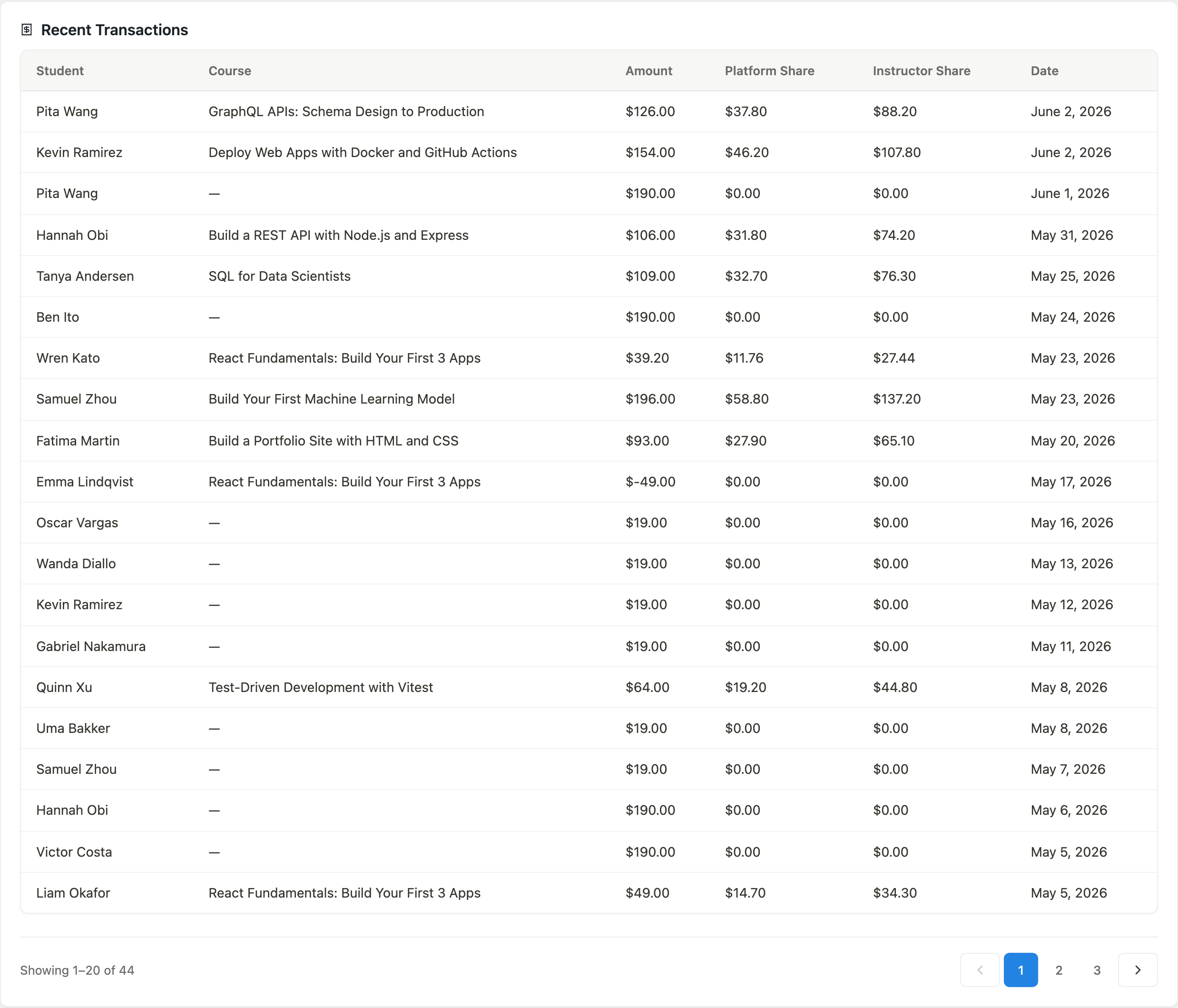The height and width of the screenshot is (1008, 1178).
Task: Click 'Deploy Web Apps with Docker and GitHub Actions'
Action: [363, 152]
